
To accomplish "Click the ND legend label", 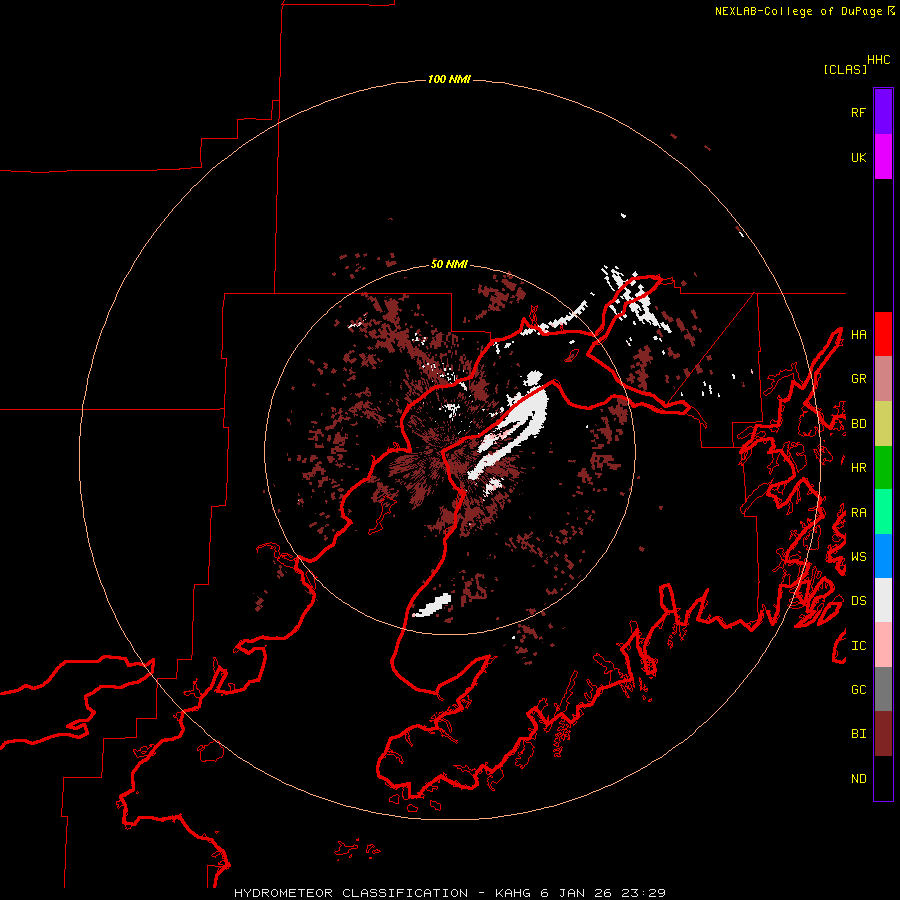I will coord(858,779).
